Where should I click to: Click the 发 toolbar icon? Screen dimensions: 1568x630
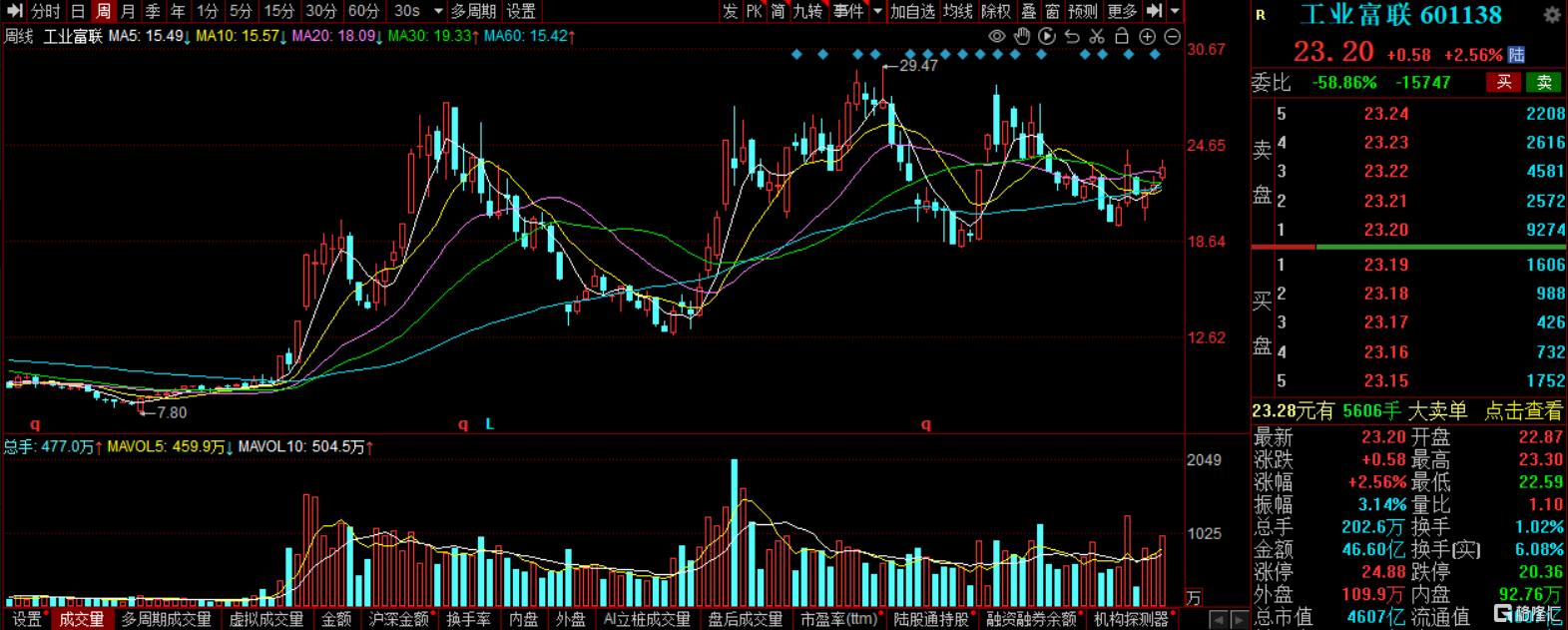point(731,11)
